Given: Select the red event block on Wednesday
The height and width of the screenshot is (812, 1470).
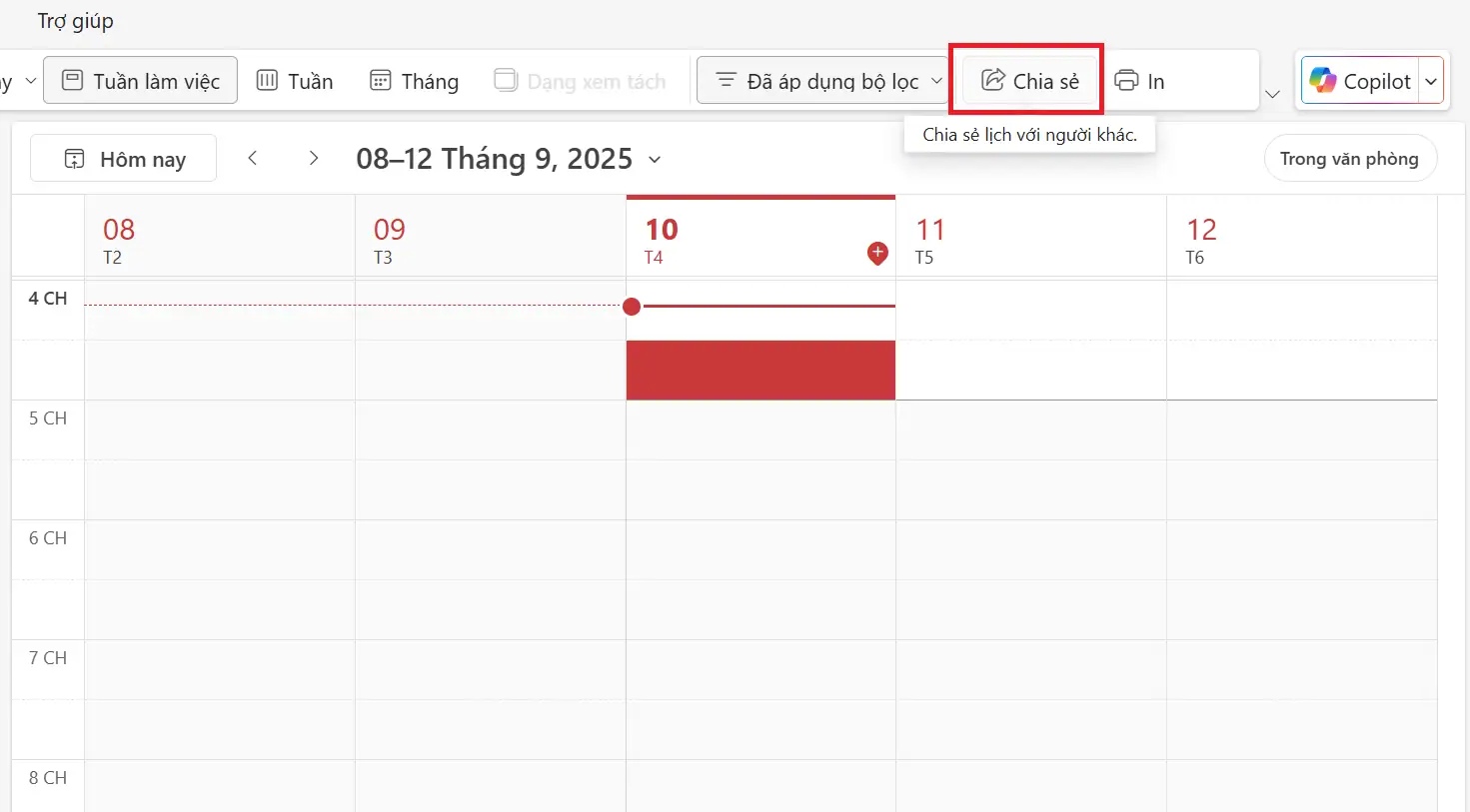Looking at the screenshot, I should 760,371.
